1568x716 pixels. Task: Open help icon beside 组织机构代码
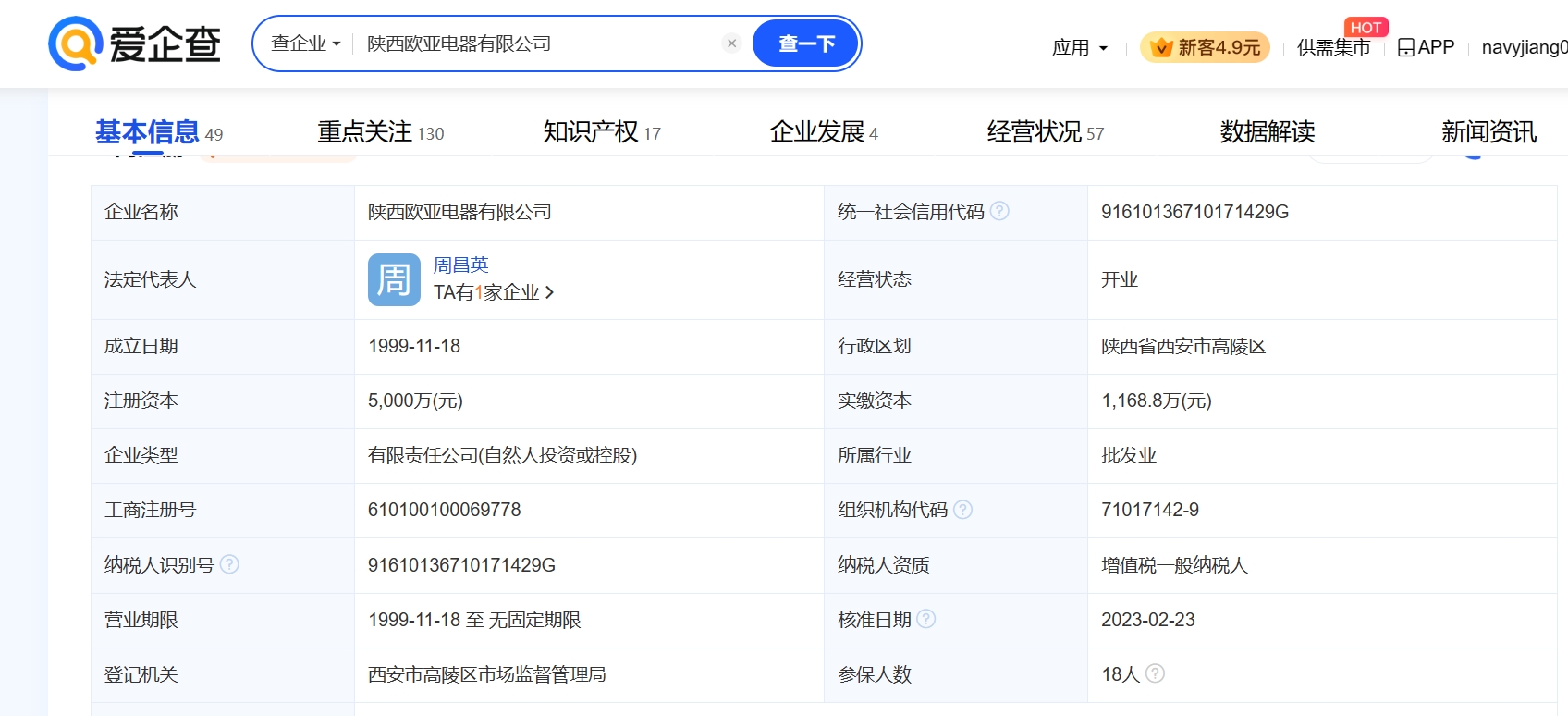tap(962, 510)
